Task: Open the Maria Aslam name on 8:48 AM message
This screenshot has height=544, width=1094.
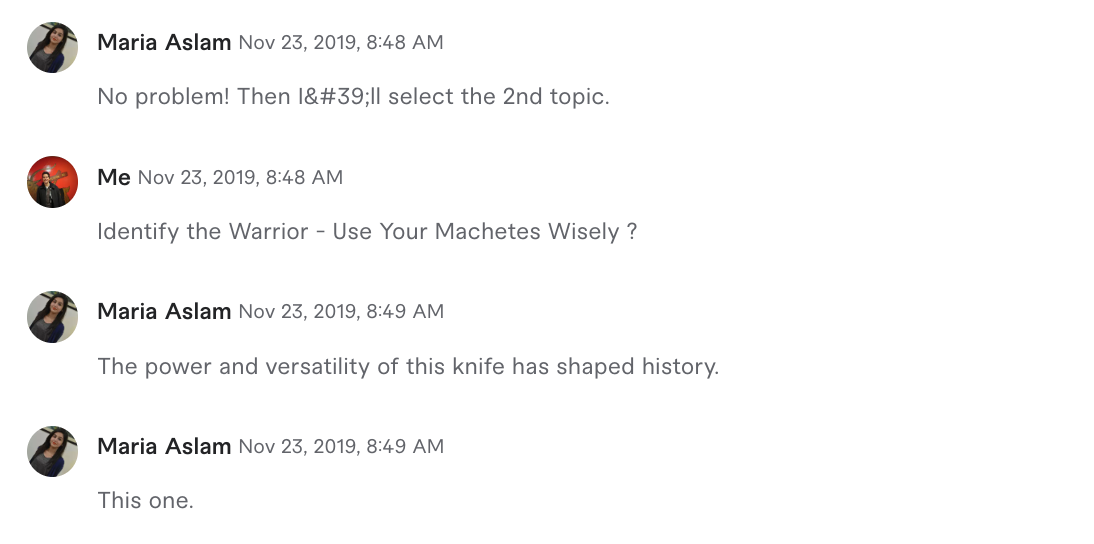Action: pyautogui.click(x=164, y=43)
